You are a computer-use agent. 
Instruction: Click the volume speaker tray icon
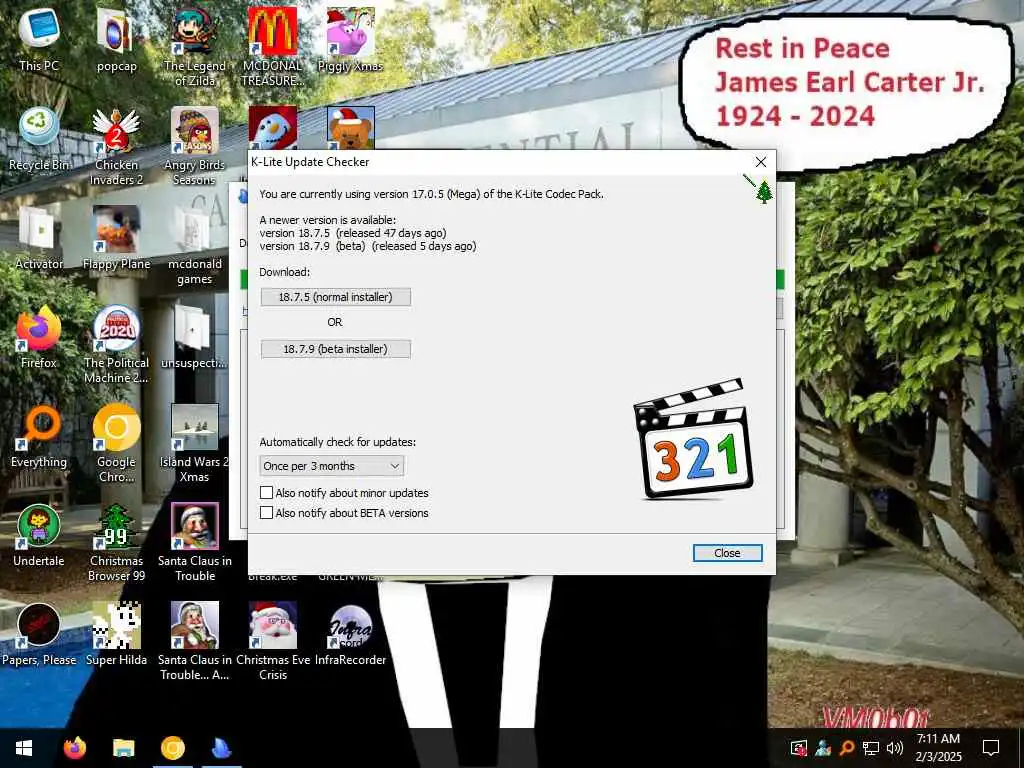click(895, 748)
